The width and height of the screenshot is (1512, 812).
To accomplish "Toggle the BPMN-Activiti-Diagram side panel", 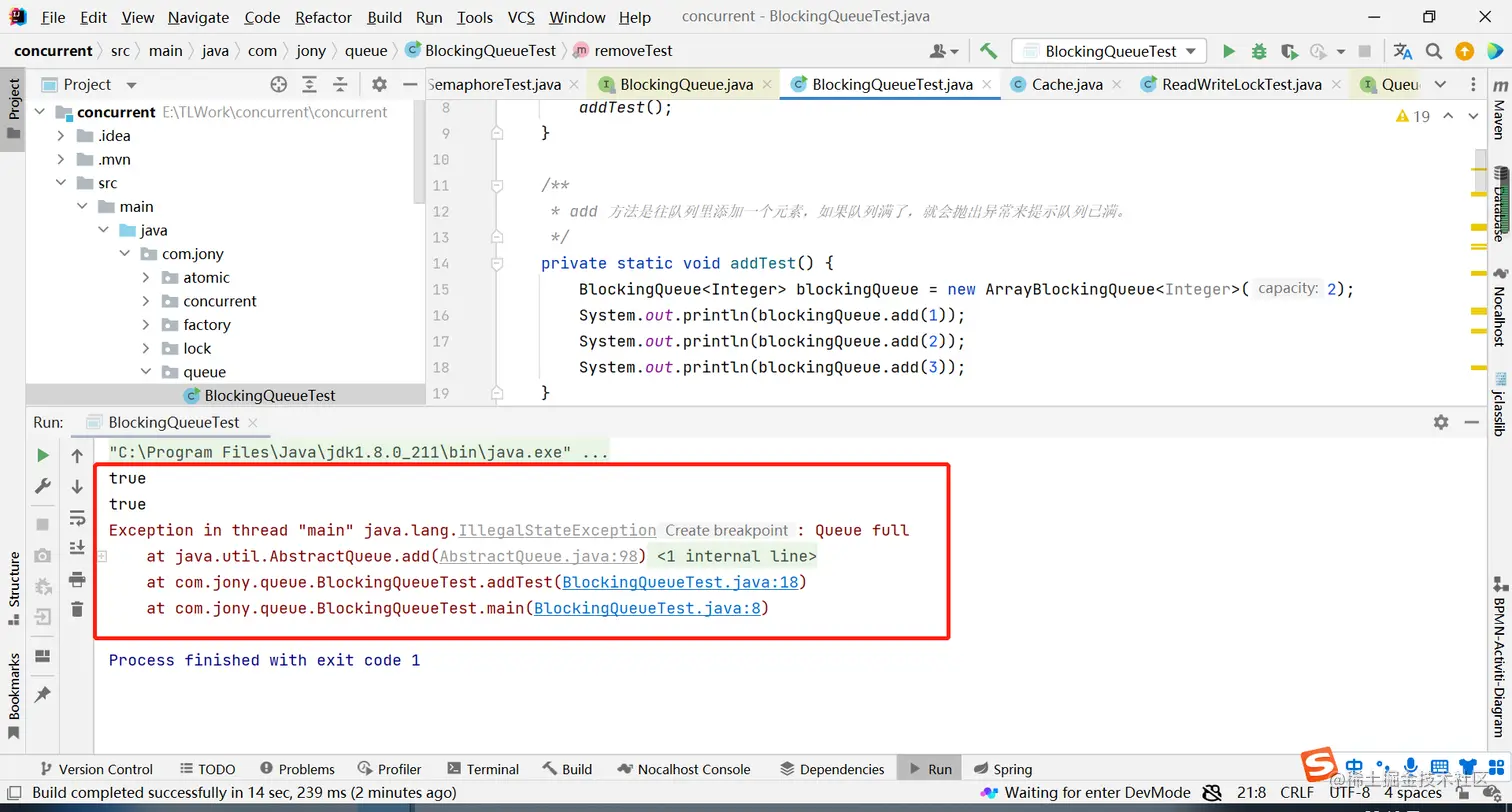I will point(1499,656).
